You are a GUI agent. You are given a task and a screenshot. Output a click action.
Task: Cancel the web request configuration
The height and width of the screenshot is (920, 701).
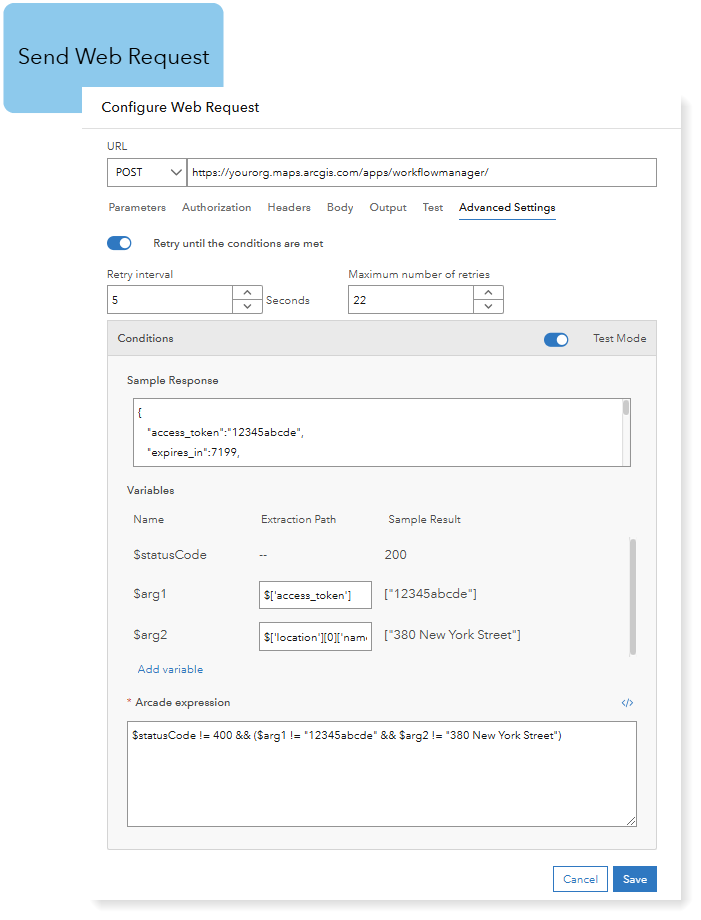(x=580, y=879)
